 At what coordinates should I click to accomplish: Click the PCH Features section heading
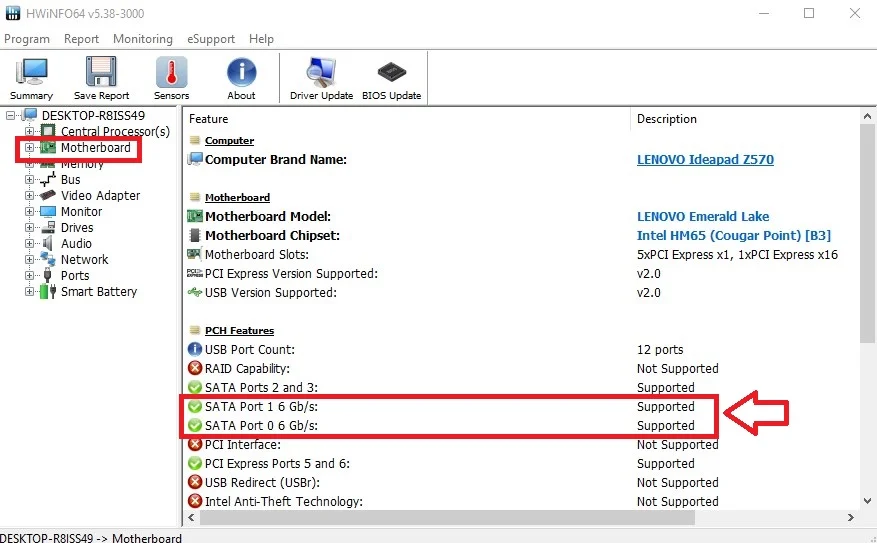coord(239,331)
